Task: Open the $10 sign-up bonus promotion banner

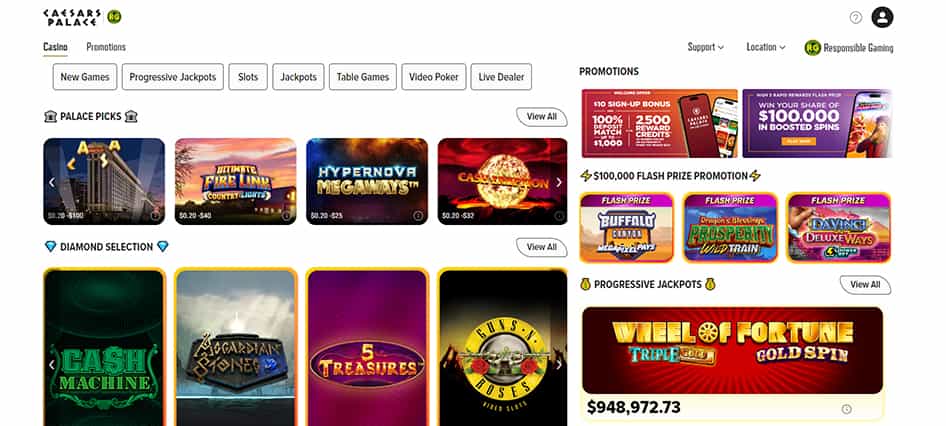Action: coord(659,123)
